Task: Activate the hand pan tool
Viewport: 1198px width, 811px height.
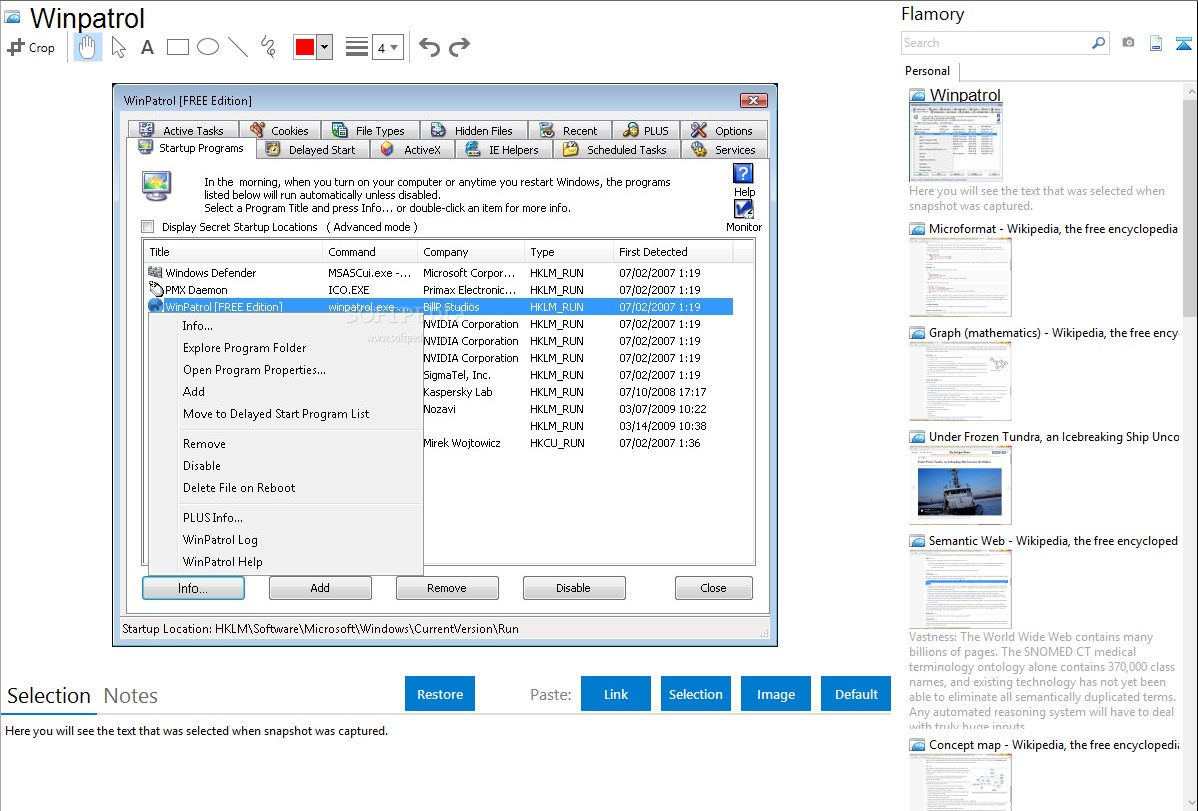Action: [x=88, y=47]
